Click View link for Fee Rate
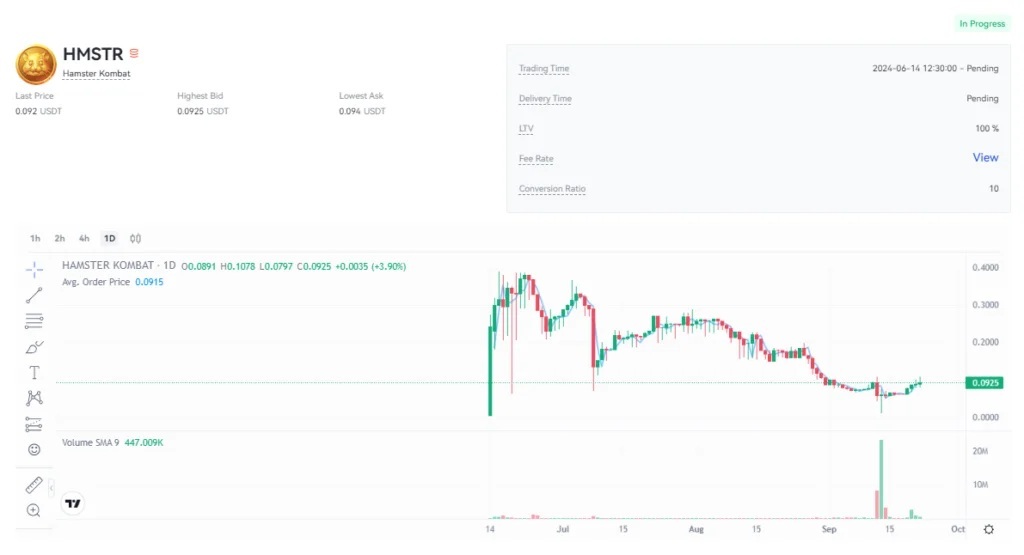The image size is (1024, 555). tap(985, 157)
